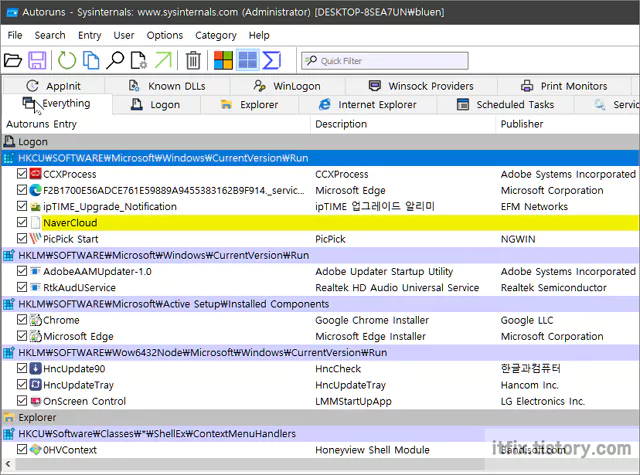Click the Save floppy disk icon
Image resolution: width=640 pixels, height=475 pixels.
(x=37, y=60)
